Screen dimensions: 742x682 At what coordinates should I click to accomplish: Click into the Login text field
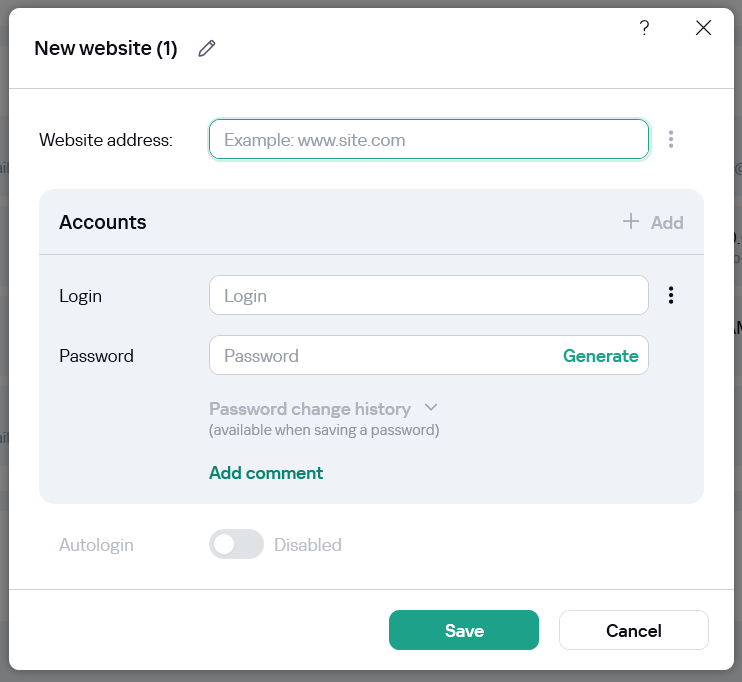pyautogui.click(x=428, y=296)
